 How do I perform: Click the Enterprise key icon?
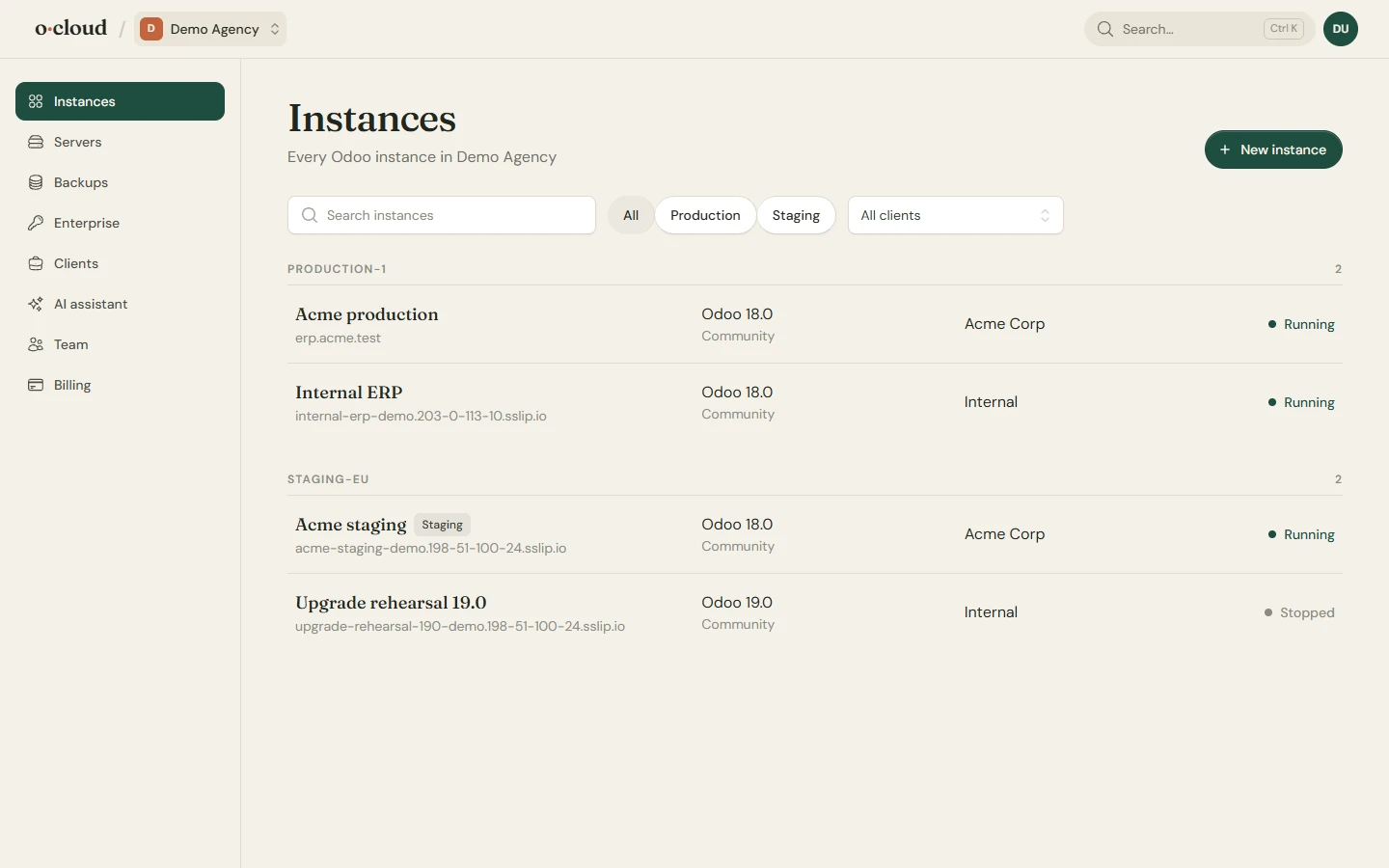coord(36,223)
